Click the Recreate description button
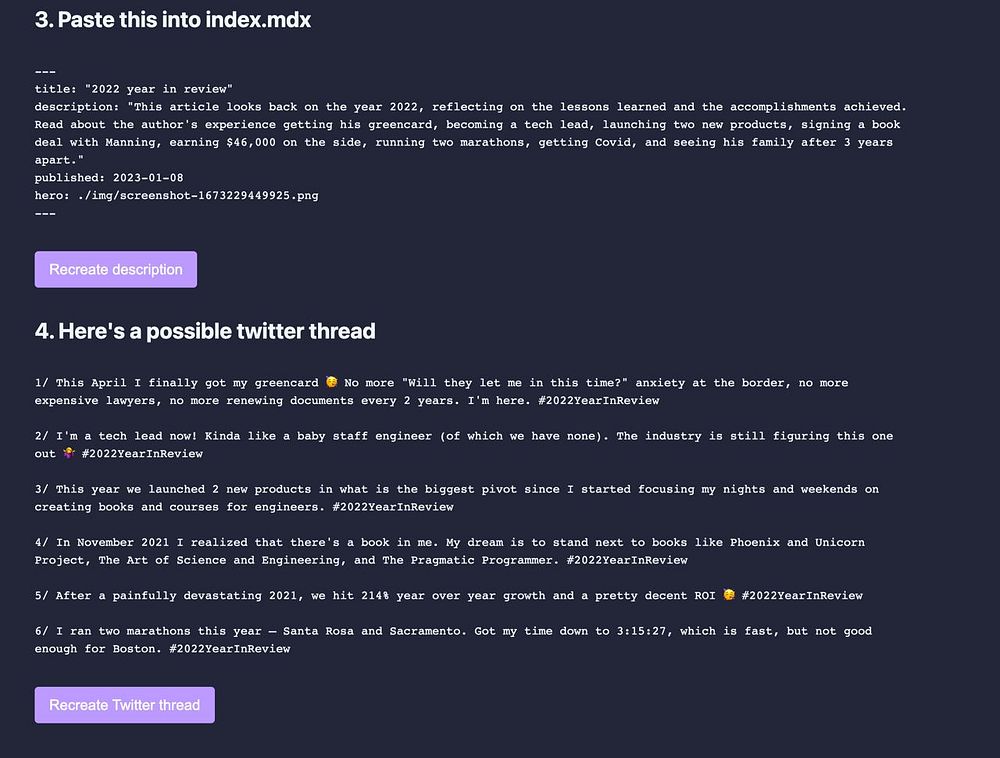Screen dimensions: 1000x758 (x=116, y=269)
